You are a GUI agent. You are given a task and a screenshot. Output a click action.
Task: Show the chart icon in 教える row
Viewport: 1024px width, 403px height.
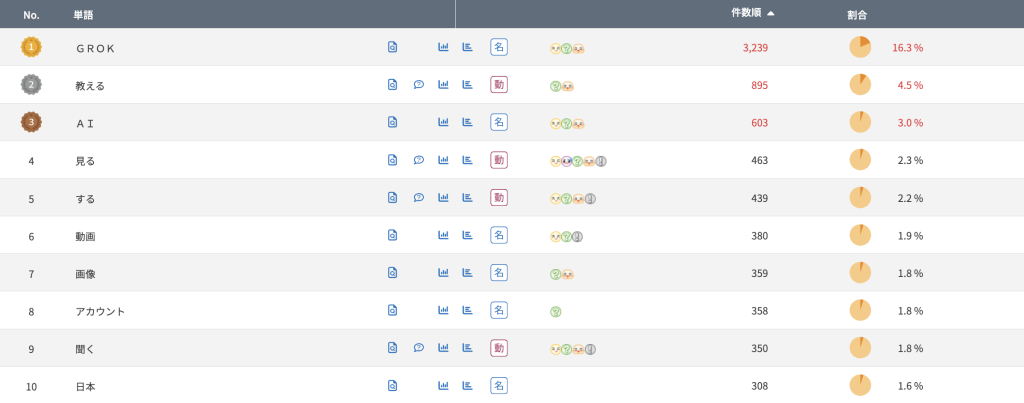(x=443, y=84)
